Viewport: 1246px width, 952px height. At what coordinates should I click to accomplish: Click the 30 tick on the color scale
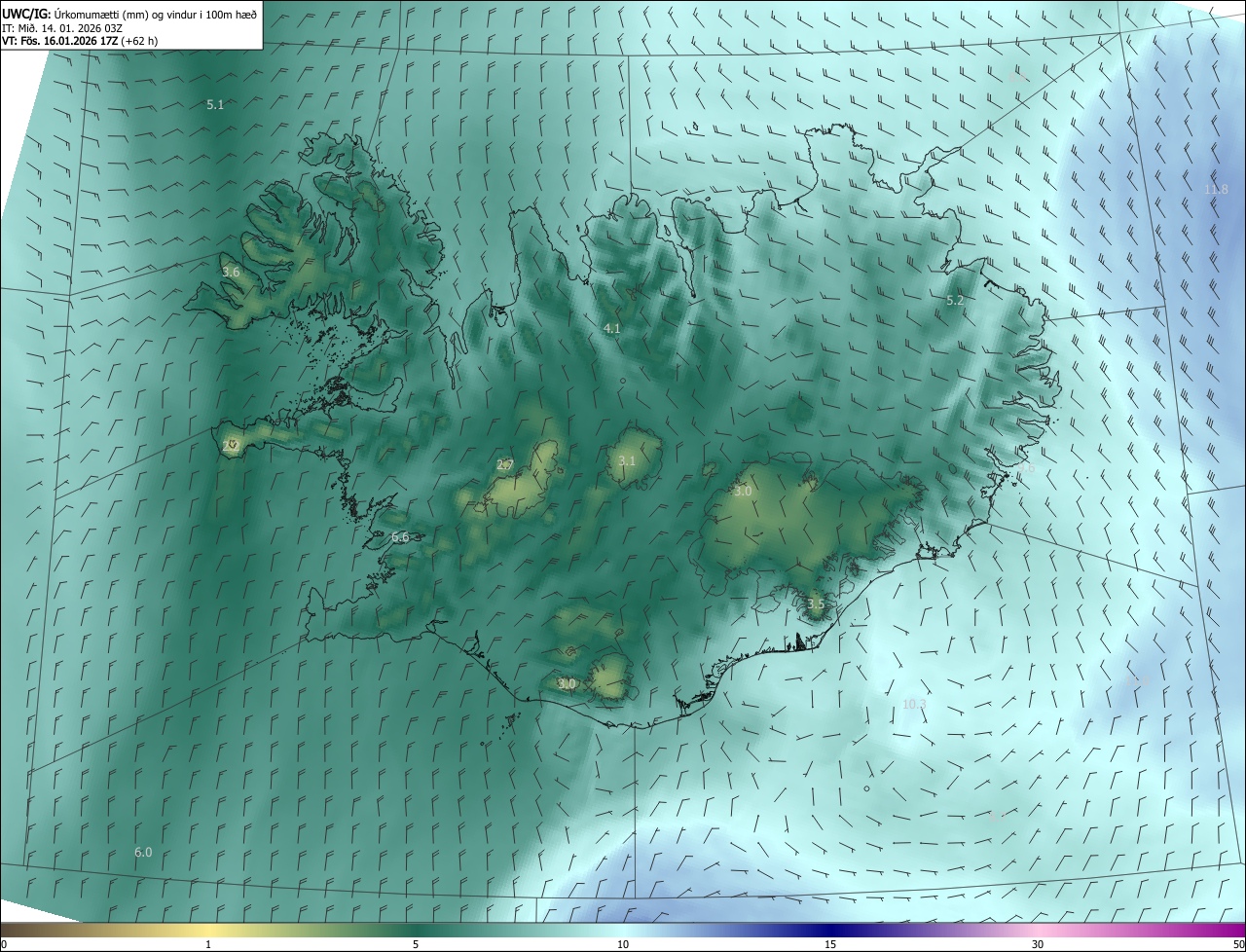pos(1038,944)
